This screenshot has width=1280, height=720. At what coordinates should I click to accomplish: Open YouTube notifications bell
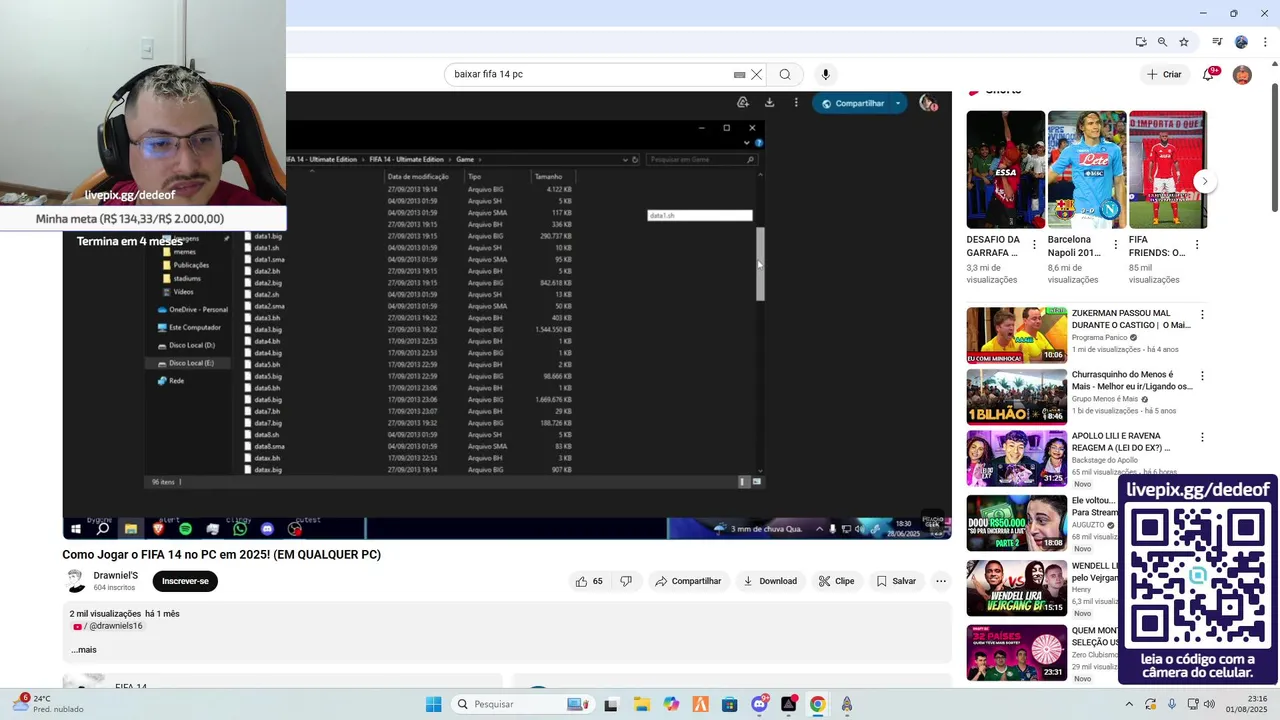(x=1208, y=74)
